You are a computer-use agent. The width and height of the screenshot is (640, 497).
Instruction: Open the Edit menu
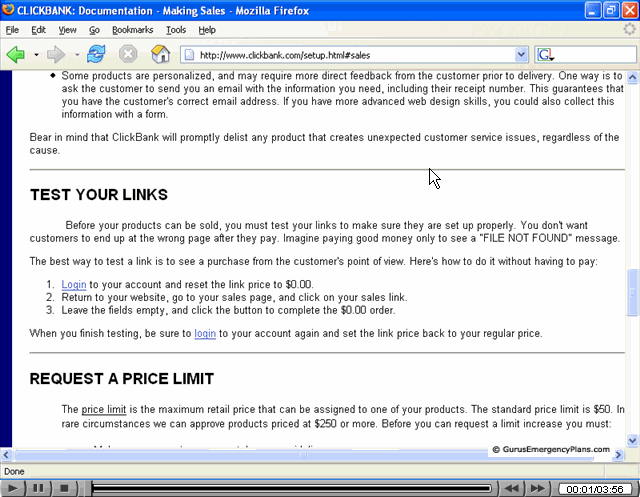[38, 30]
